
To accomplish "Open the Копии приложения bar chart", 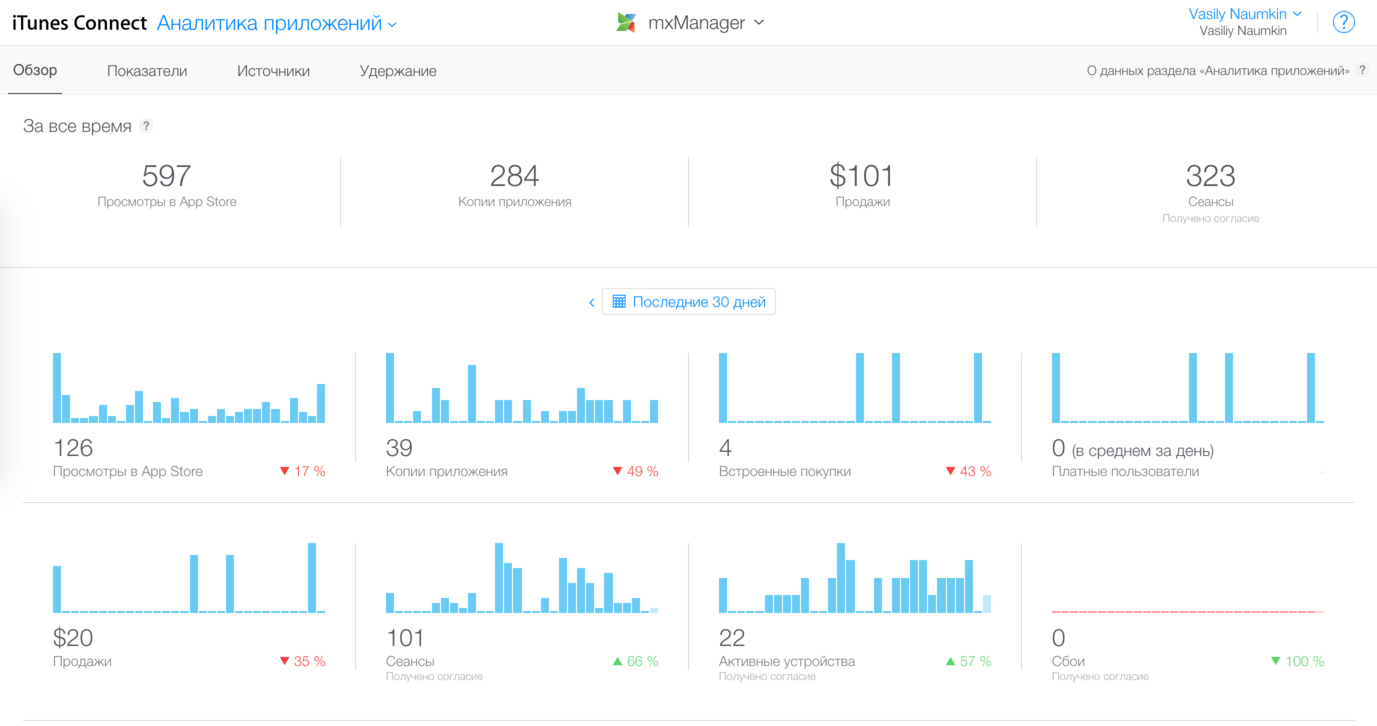I will click(522, 388).
